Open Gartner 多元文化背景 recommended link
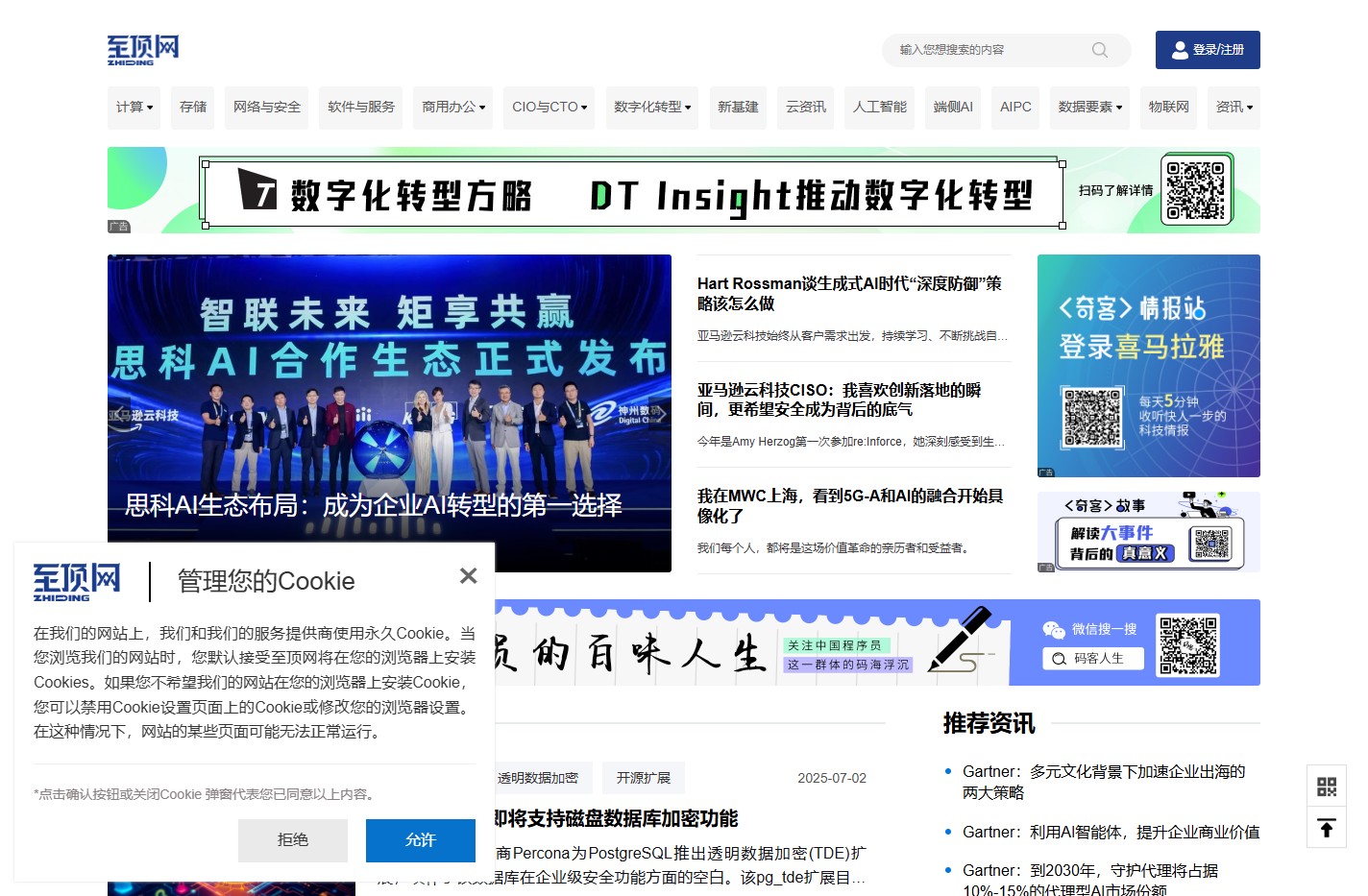 [1104, 782]
